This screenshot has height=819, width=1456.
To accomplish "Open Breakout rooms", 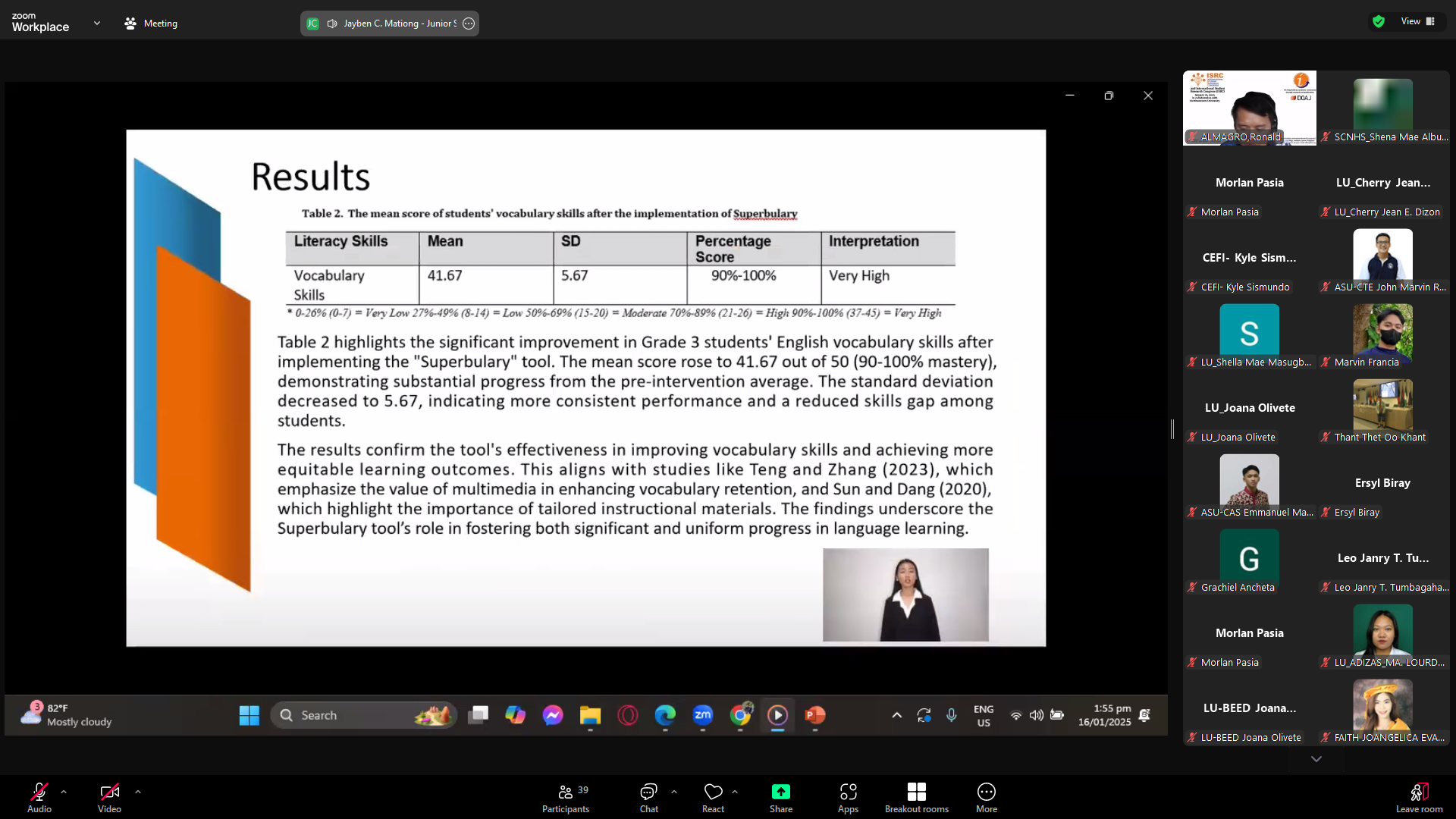I will 916,797.
